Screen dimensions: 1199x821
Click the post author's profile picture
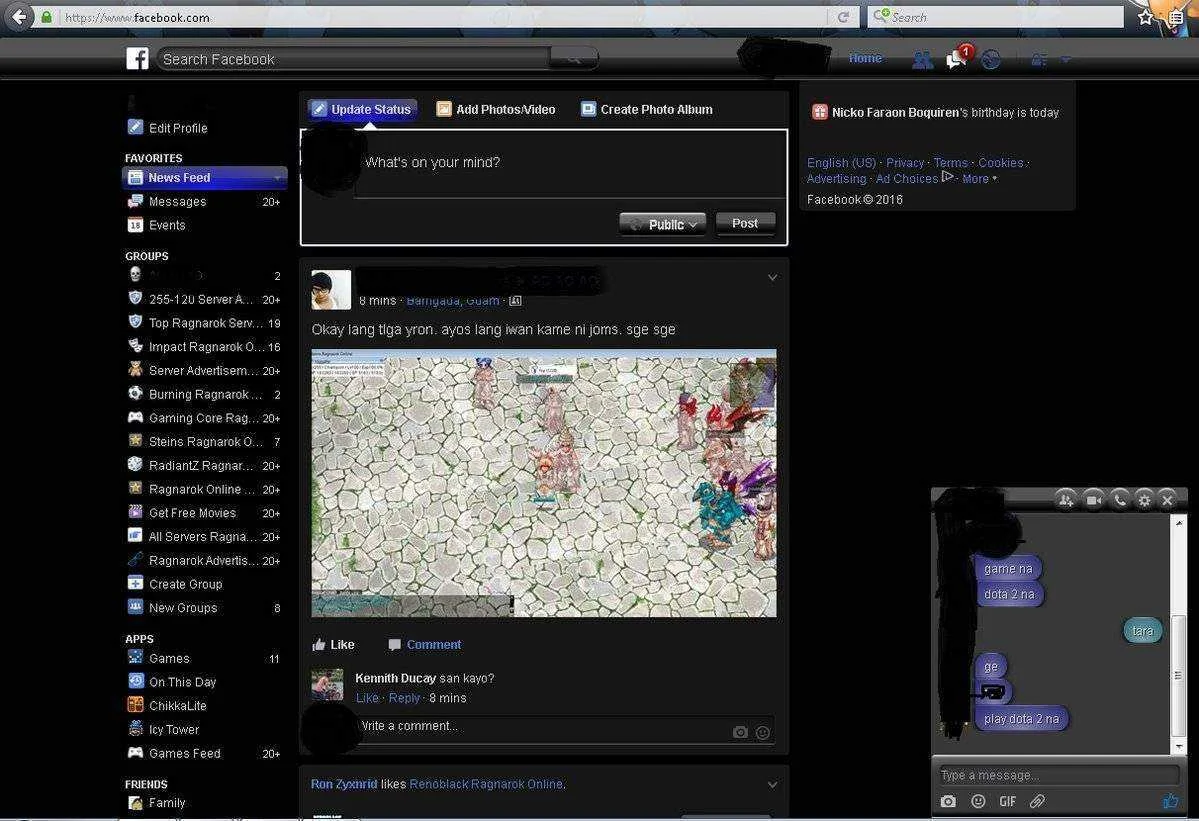click(x=331, y=290)
